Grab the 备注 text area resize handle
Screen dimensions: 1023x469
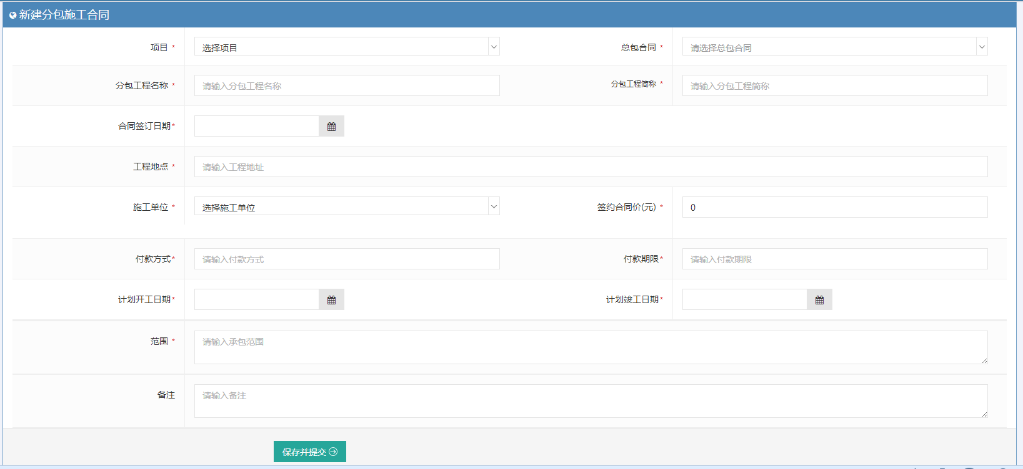tap(984, 414)
